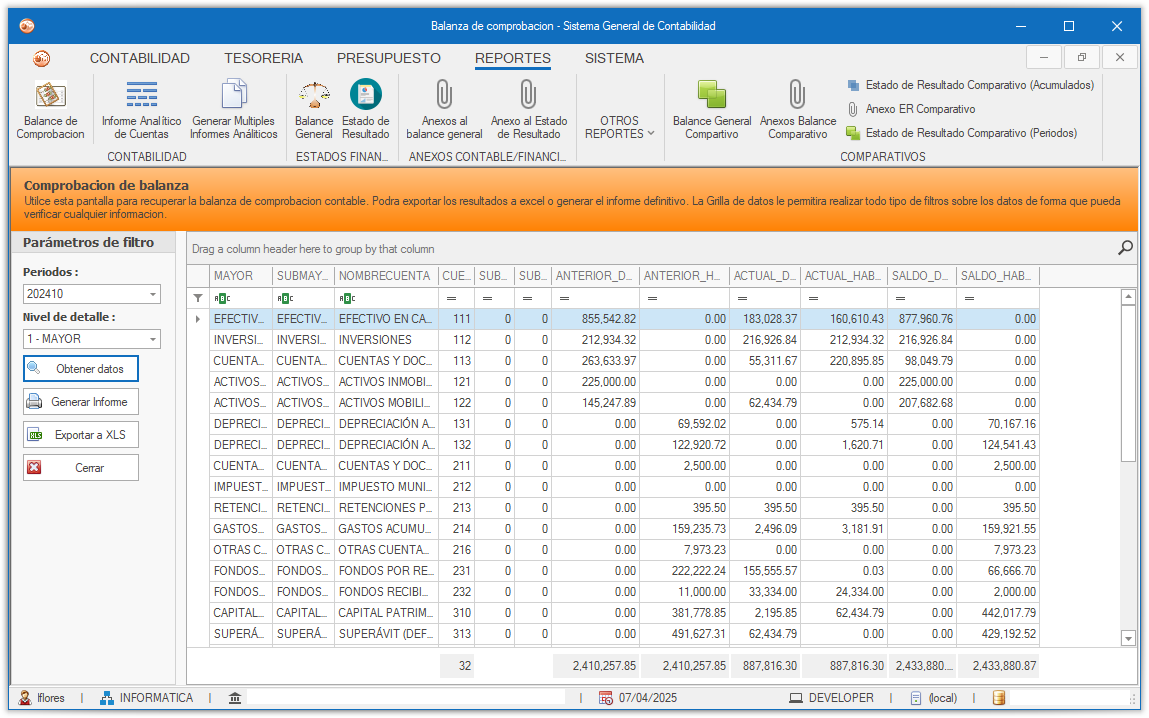
Task: Click the Cerrar button
Action: [81, 467]
